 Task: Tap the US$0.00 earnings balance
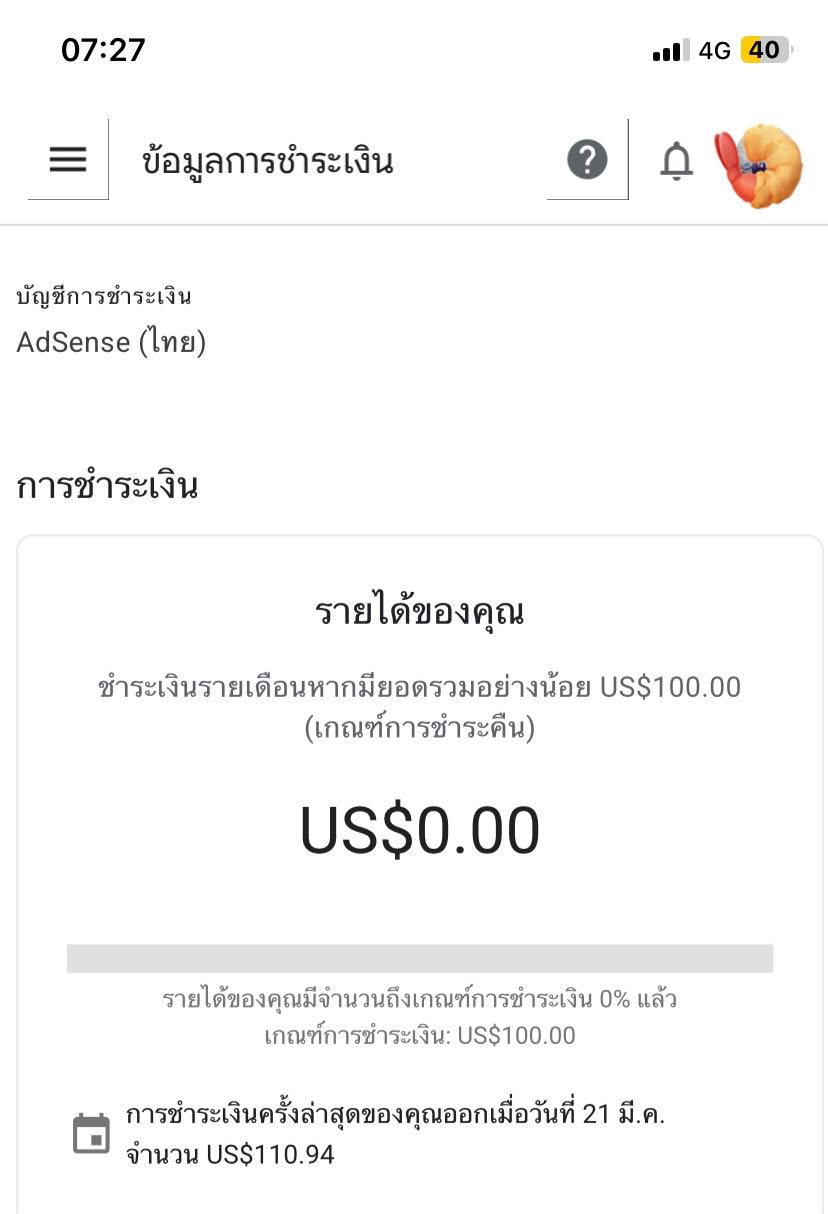[x=420, y=831]
